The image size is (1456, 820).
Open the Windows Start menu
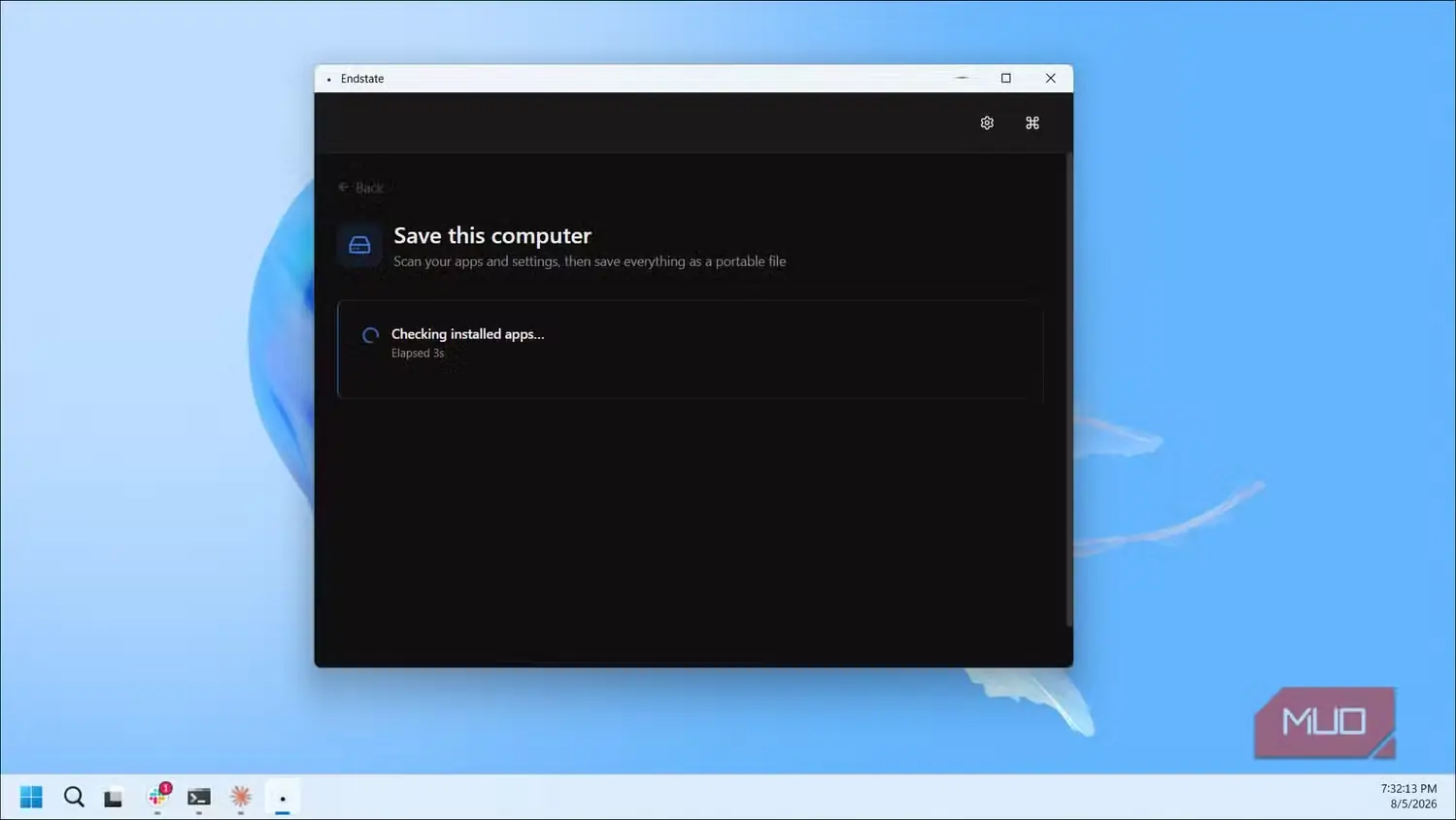point(31,797)
